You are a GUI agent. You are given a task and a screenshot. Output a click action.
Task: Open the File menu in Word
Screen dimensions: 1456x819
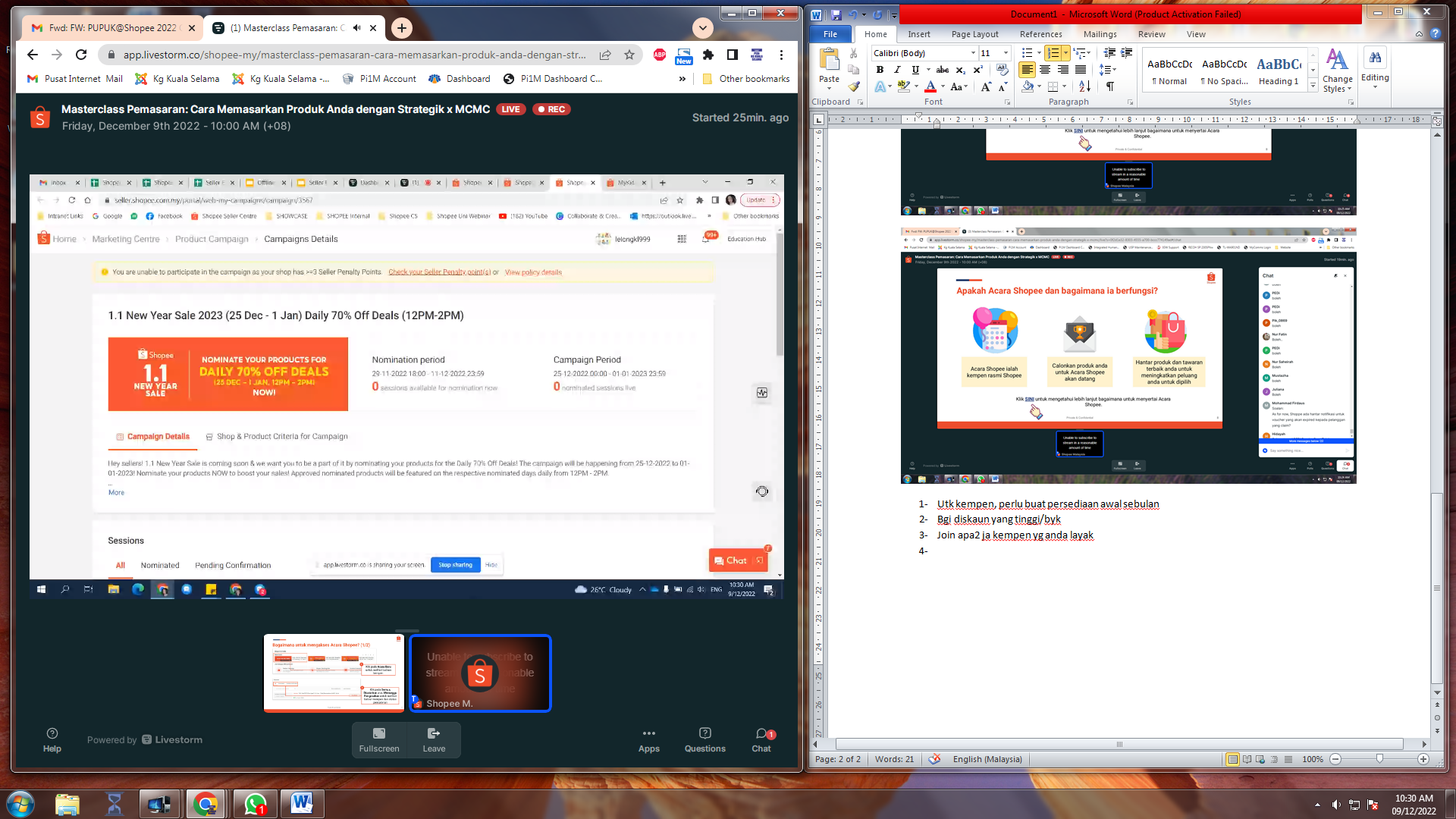tap(830, 34)
